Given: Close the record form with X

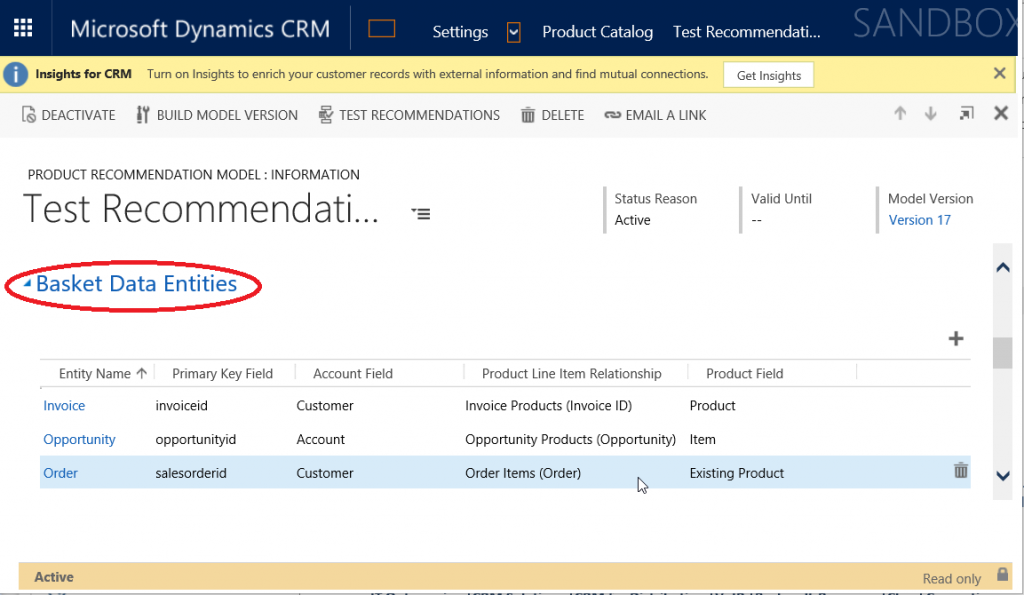Looking at the screenshot, I should click(x=1000, y=113).
